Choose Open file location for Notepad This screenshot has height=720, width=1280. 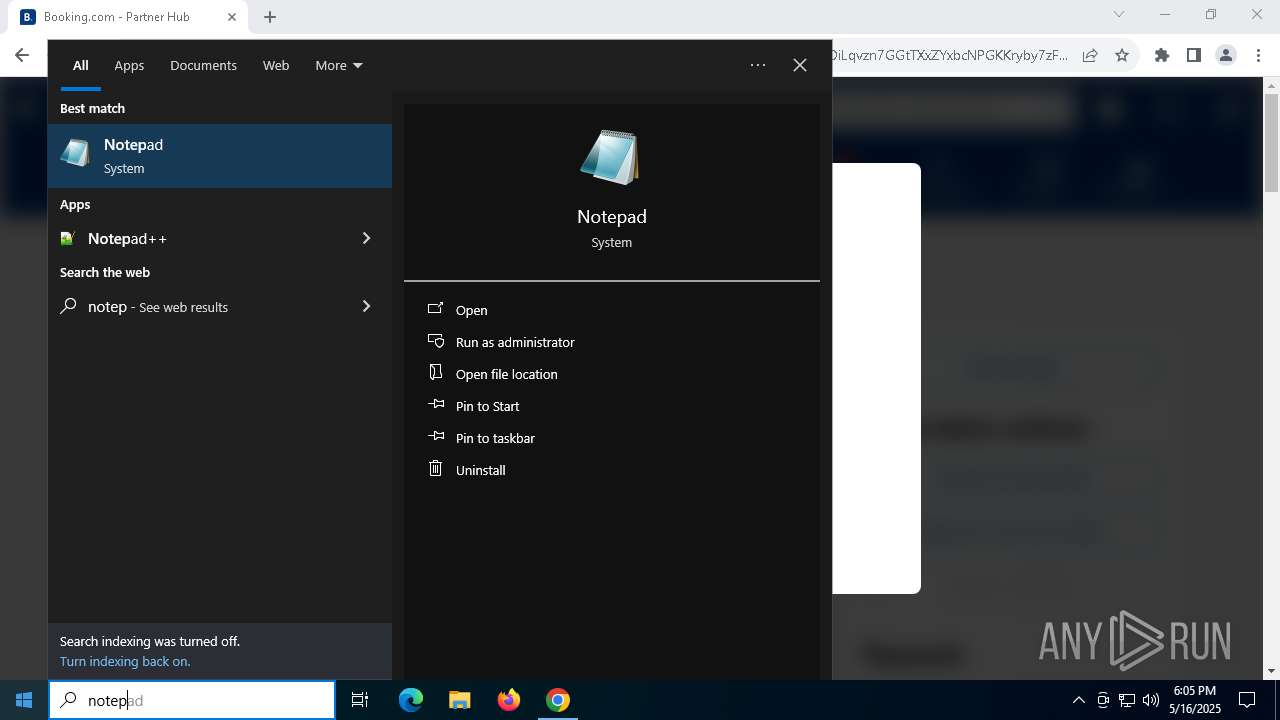(507, 374)
